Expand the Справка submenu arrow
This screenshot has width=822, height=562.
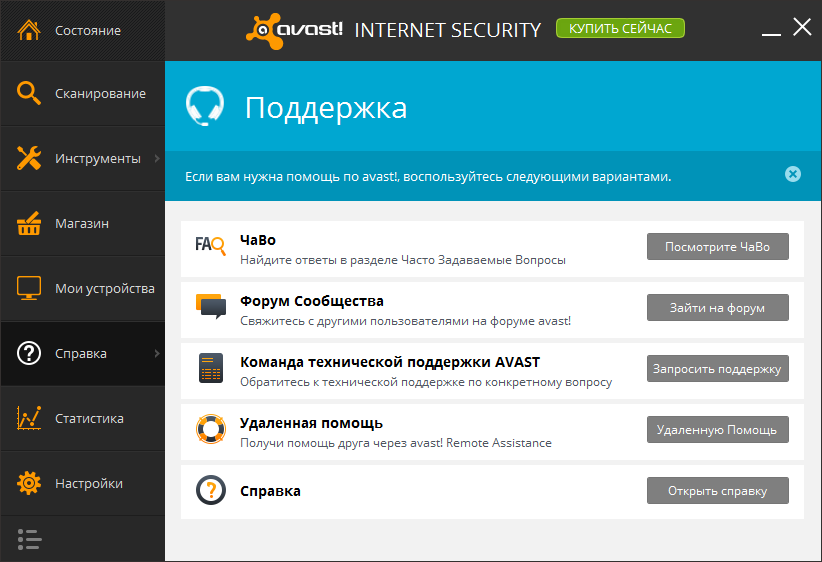click(x=157, y=353)
